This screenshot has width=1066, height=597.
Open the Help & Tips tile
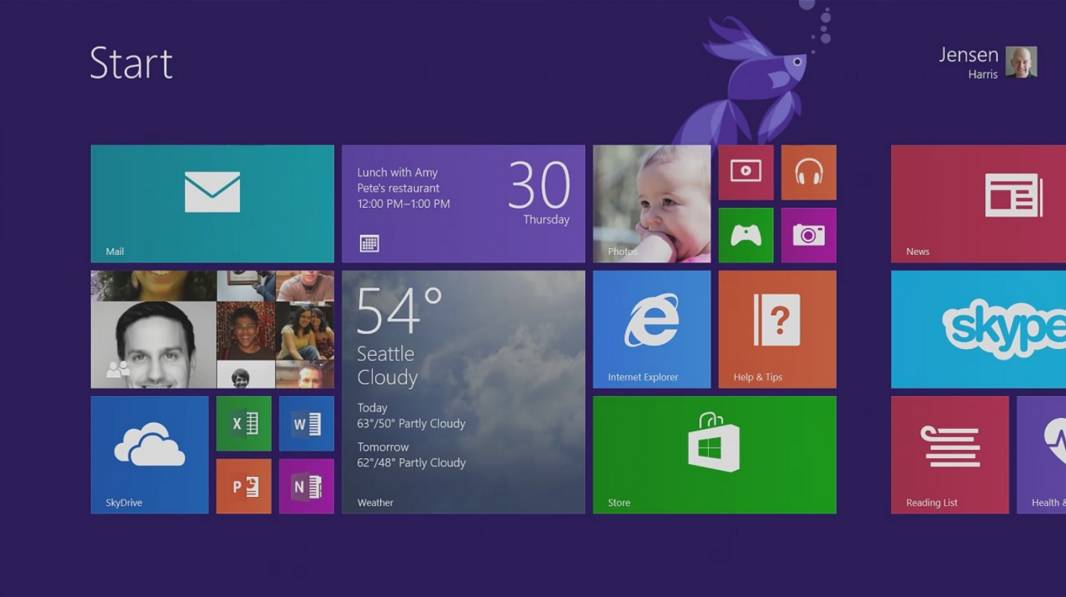click(777, 329)
